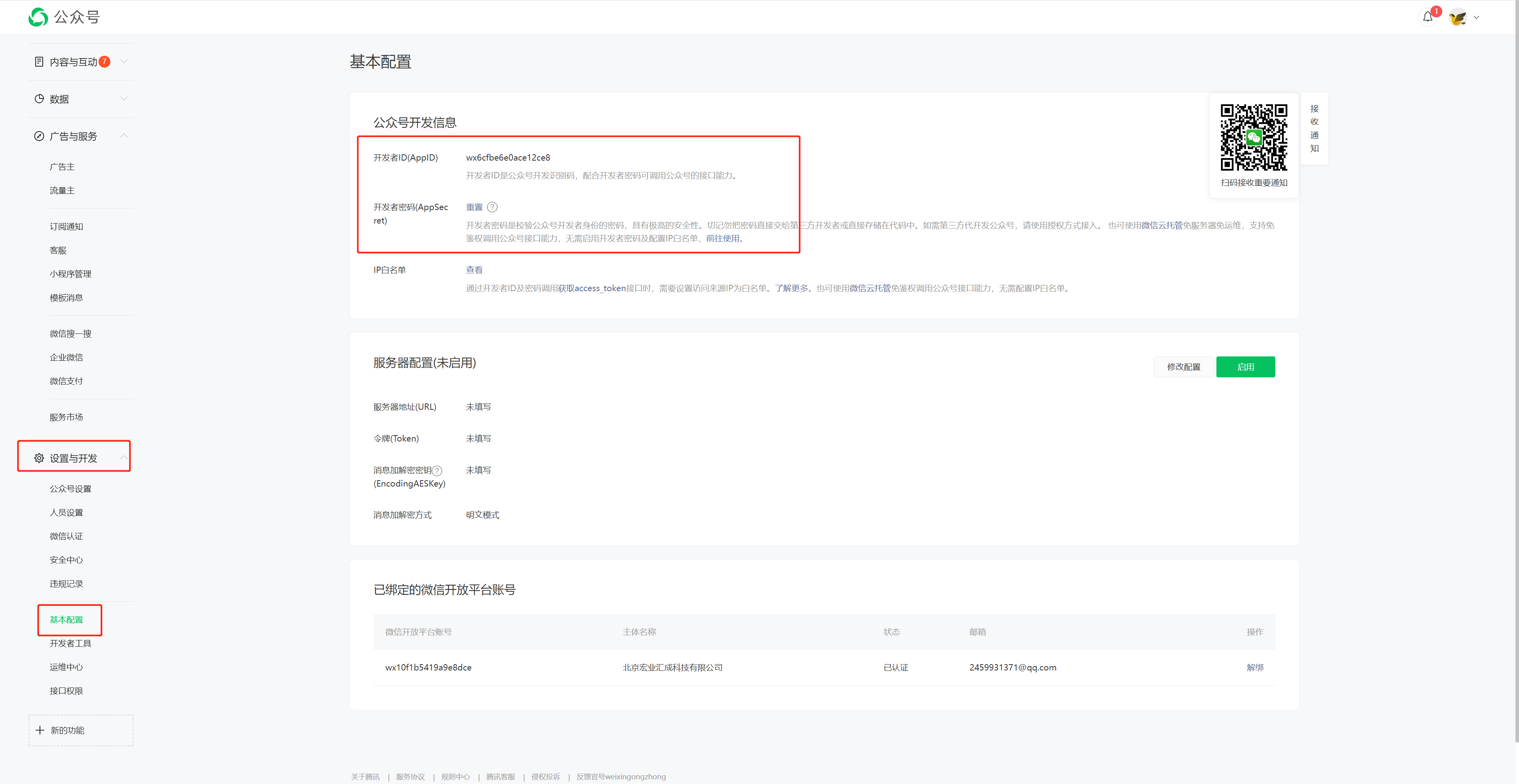Collapse the 广告与服务 chevron

click(124, 136)
